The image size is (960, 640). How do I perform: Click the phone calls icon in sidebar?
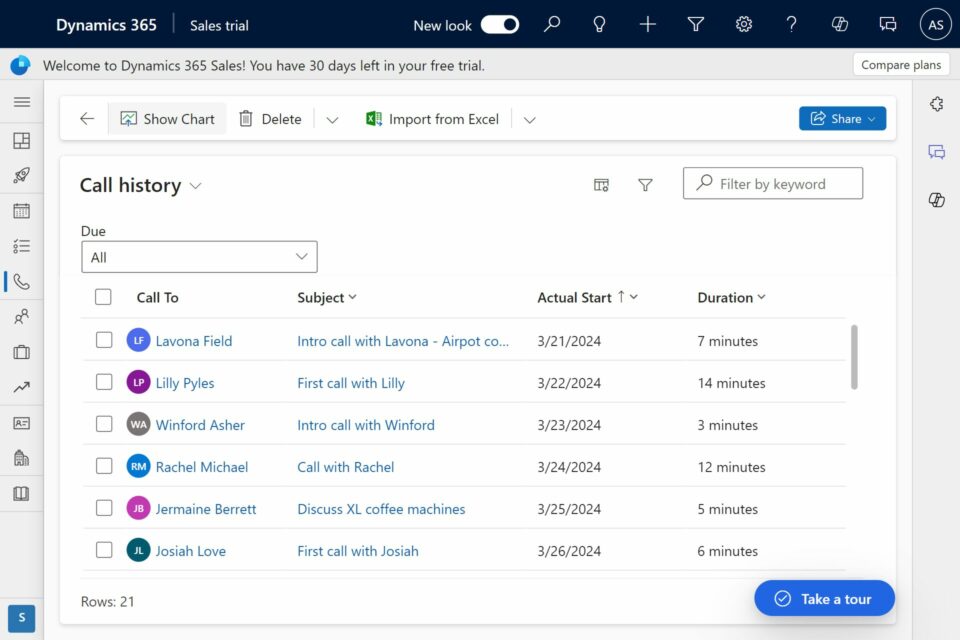tap(21, 282)
